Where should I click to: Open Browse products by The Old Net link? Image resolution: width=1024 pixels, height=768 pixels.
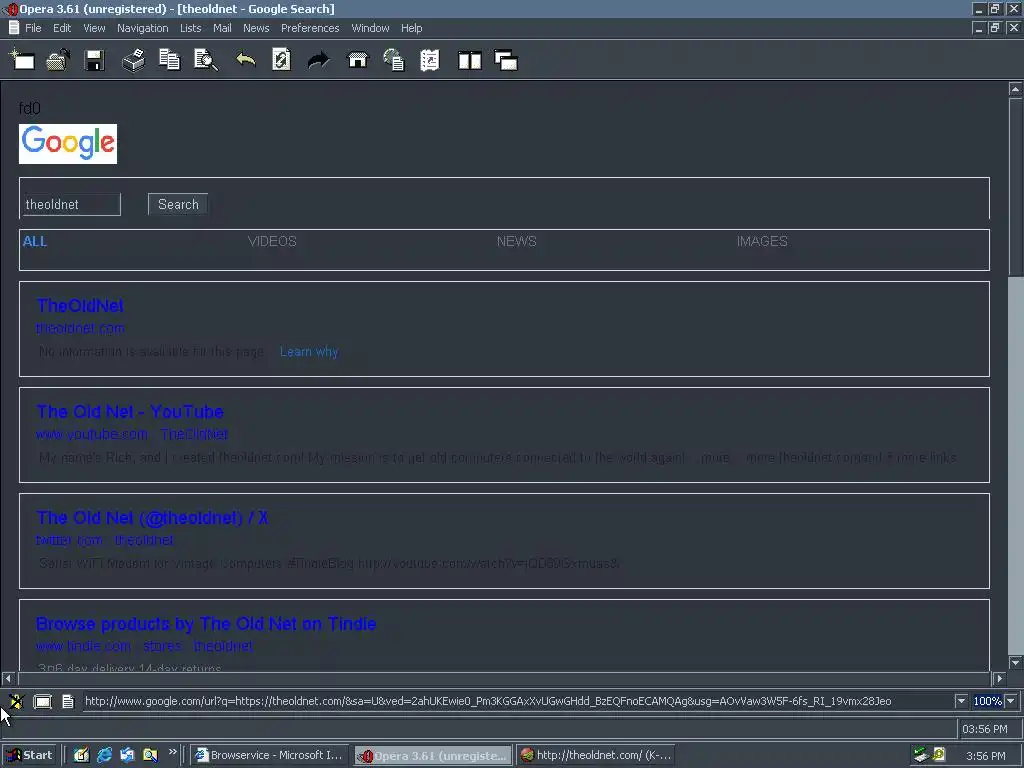tap(206, 624)
